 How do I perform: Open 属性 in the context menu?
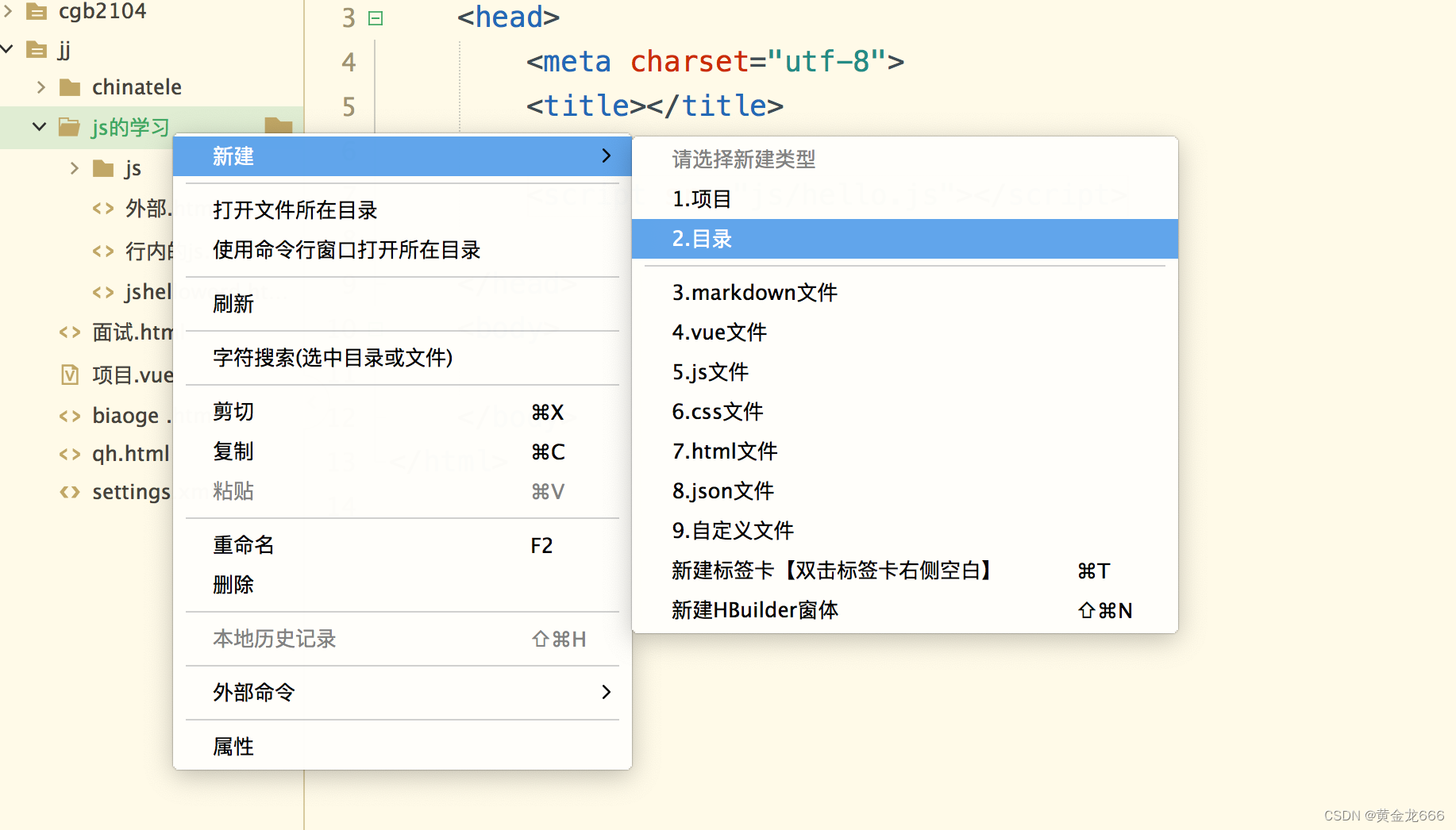tap(403, 747)
